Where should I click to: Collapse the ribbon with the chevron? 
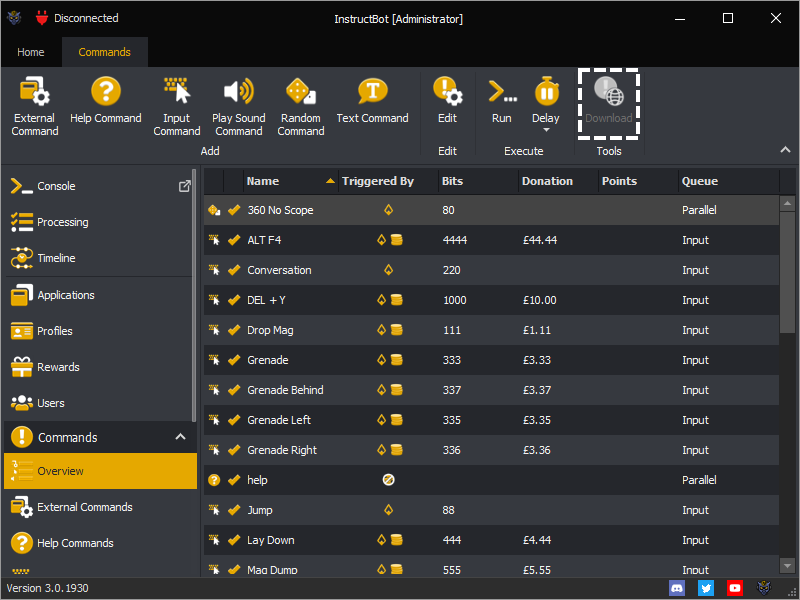pos(785,150)
